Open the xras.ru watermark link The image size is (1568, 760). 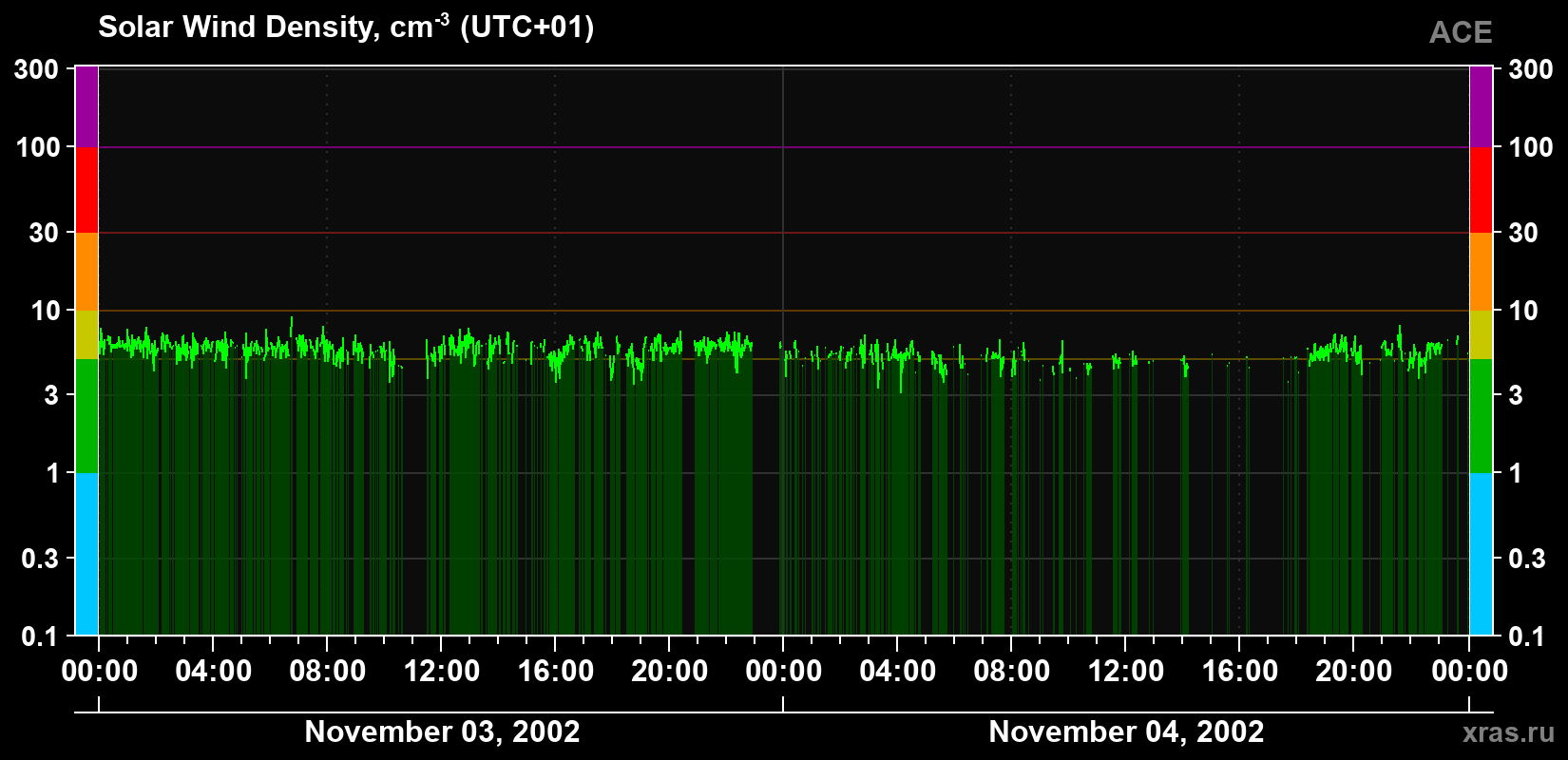pos(1508,732)
